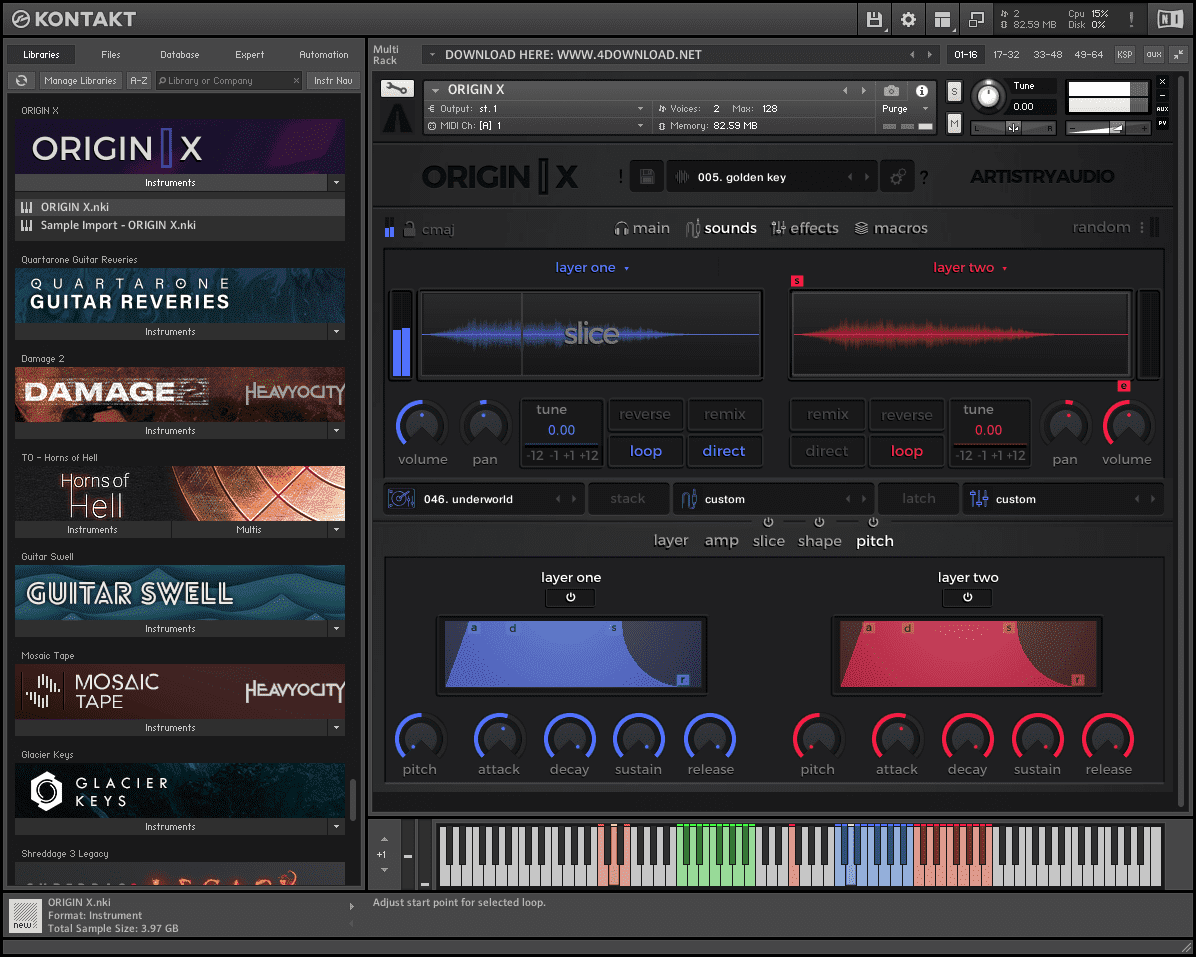Toggle the pitch power switch
The height and width of the screenshot is (957, 1196).
click(873, 522)
